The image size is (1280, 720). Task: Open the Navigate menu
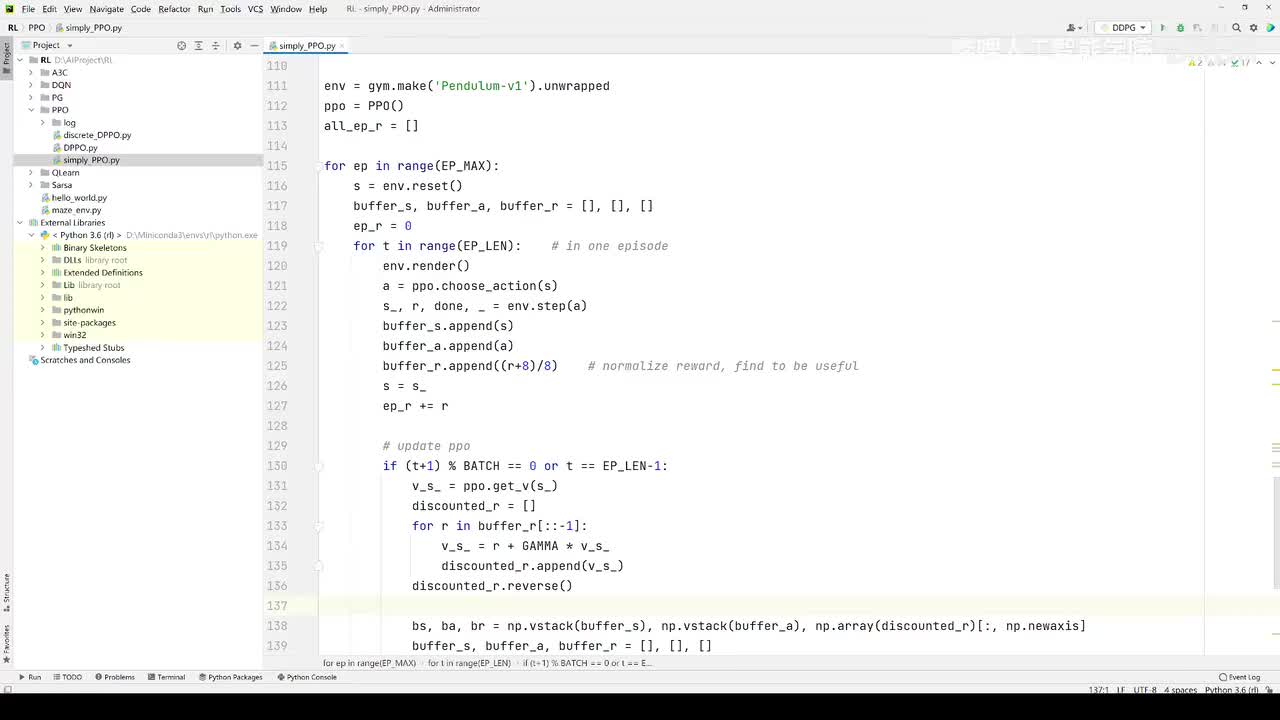[x=107, y=9]
